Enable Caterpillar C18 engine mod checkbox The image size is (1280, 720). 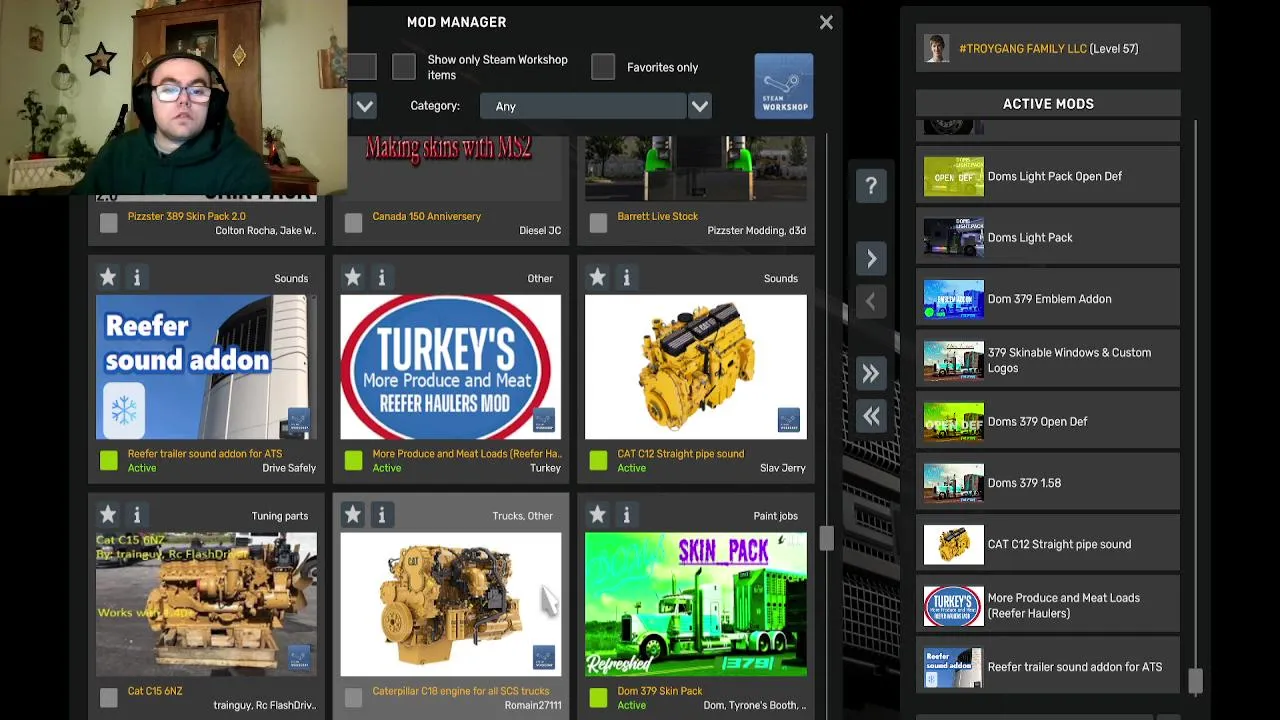click(353, 697)
